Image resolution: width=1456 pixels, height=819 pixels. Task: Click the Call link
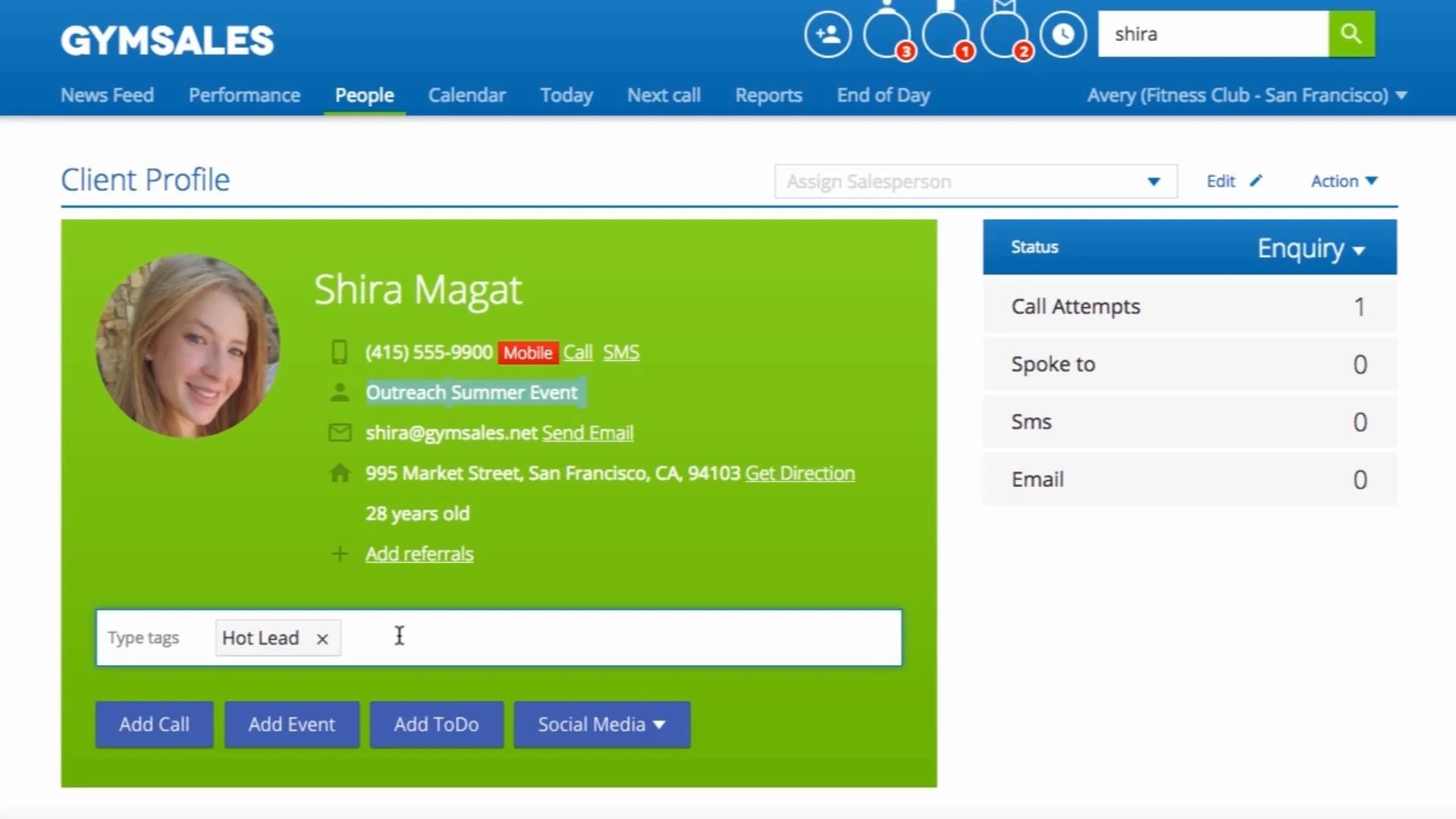577,352
